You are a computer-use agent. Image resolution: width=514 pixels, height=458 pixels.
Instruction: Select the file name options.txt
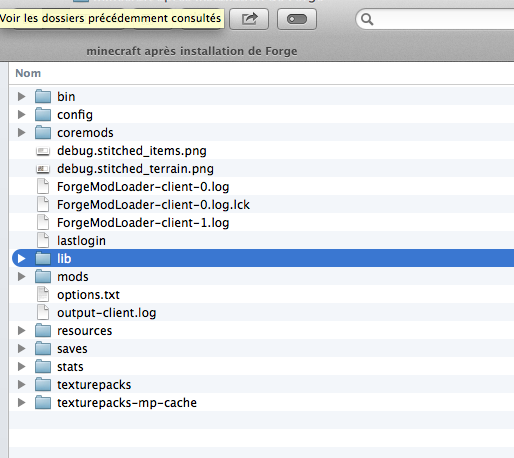(x=88, y=295)
